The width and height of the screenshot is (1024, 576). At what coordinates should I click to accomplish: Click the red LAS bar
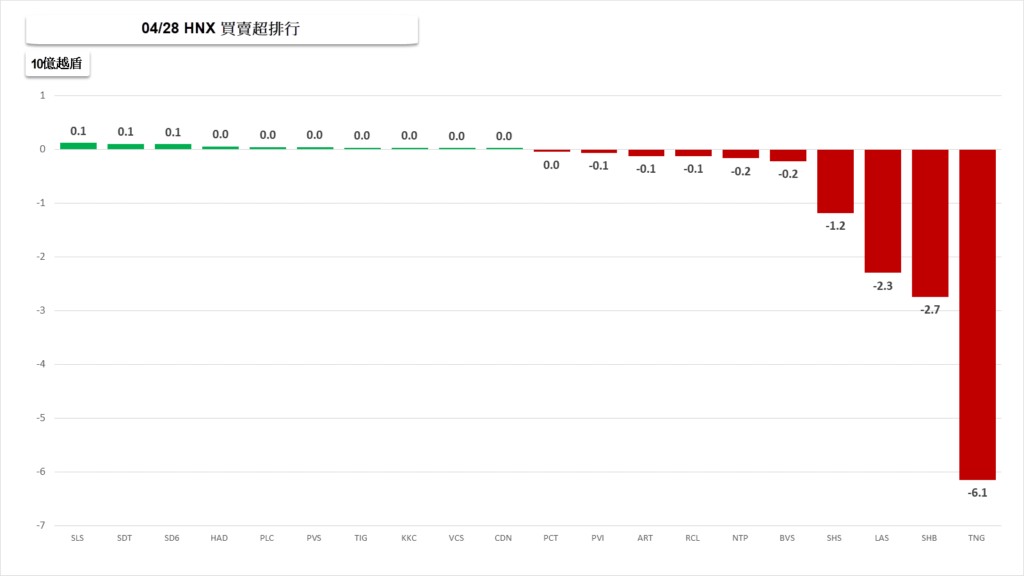[883, 211]
